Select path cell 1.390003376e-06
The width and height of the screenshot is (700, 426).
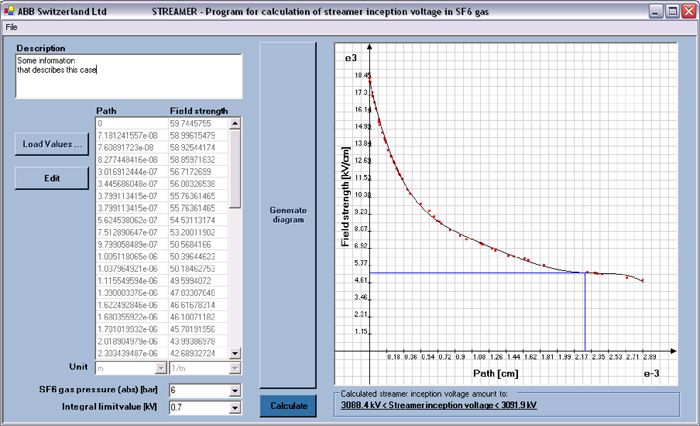(132, 293)
